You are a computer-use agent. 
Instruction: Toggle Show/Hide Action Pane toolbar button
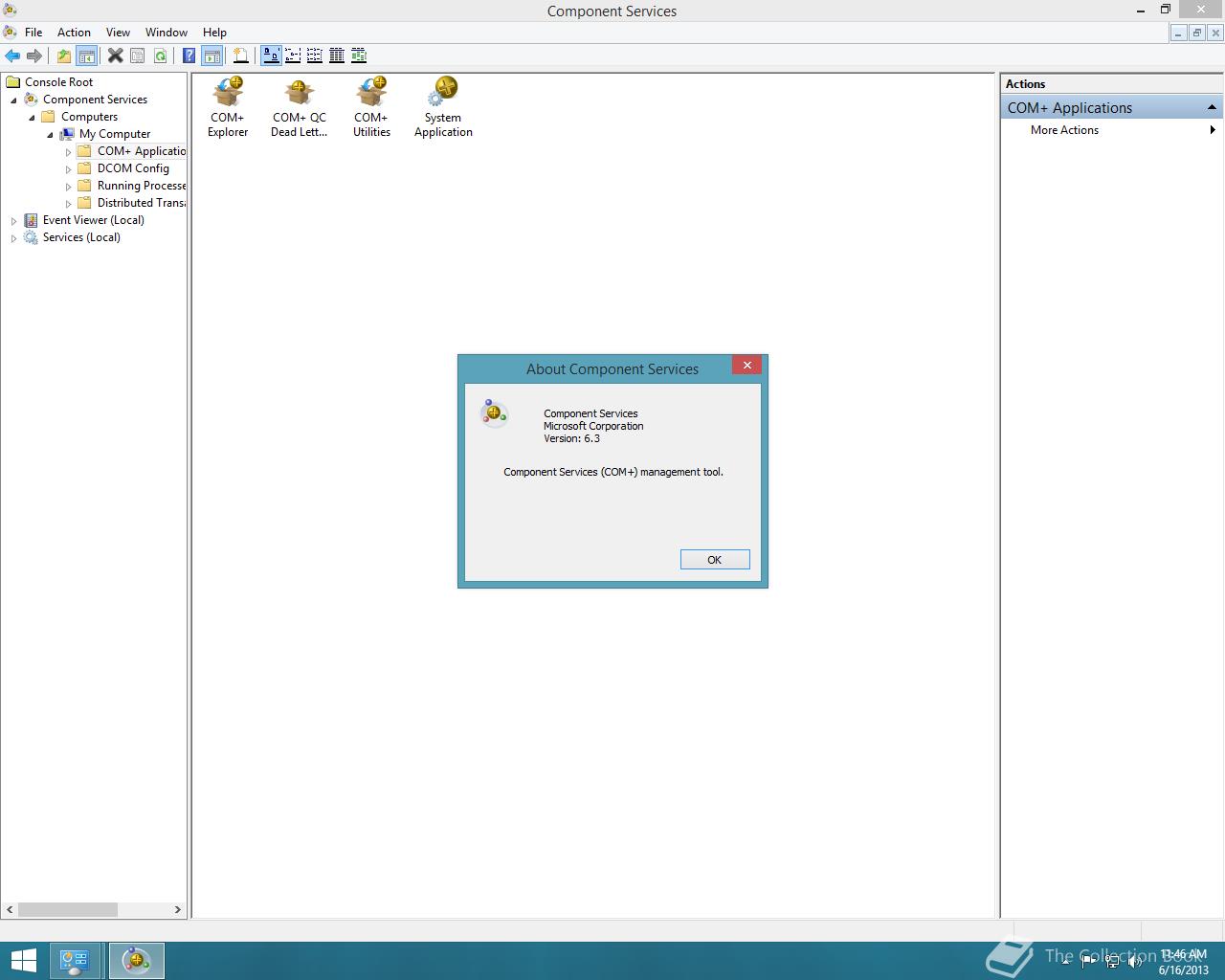[x=212, y=56]
